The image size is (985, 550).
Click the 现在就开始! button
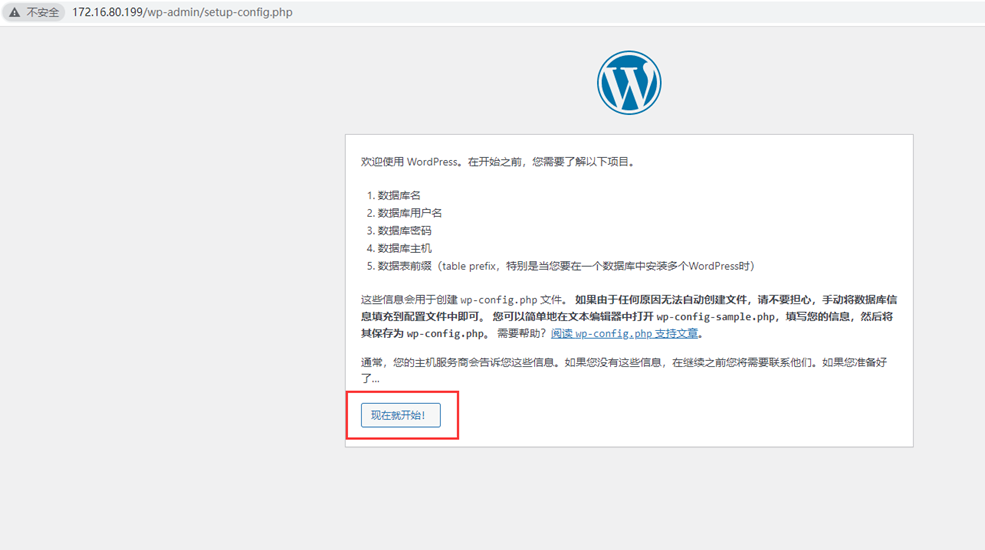(401, 415)
